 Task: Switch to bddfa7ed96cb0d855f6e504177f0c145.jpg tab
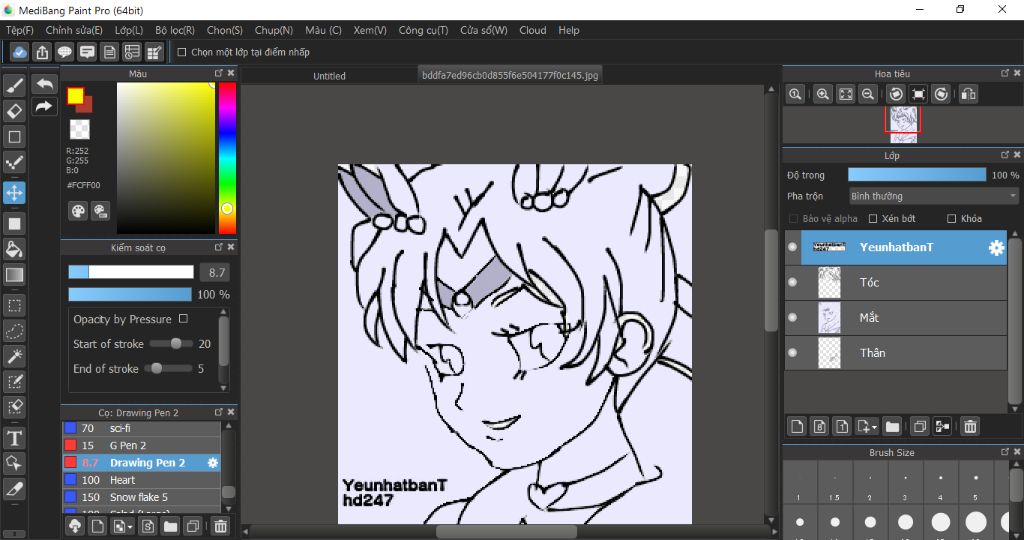point(510,75)
